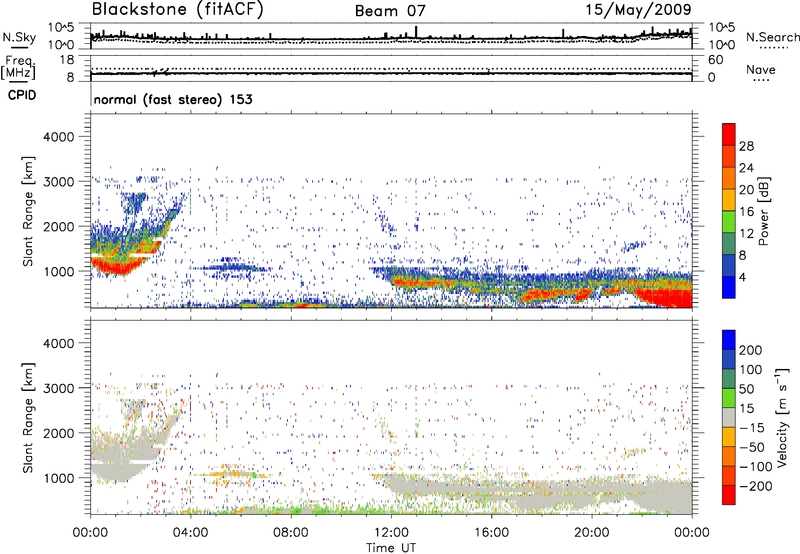Click the "Power [dB]" color bar label
Screen dimensions: 800x554
tap(764, 211)
